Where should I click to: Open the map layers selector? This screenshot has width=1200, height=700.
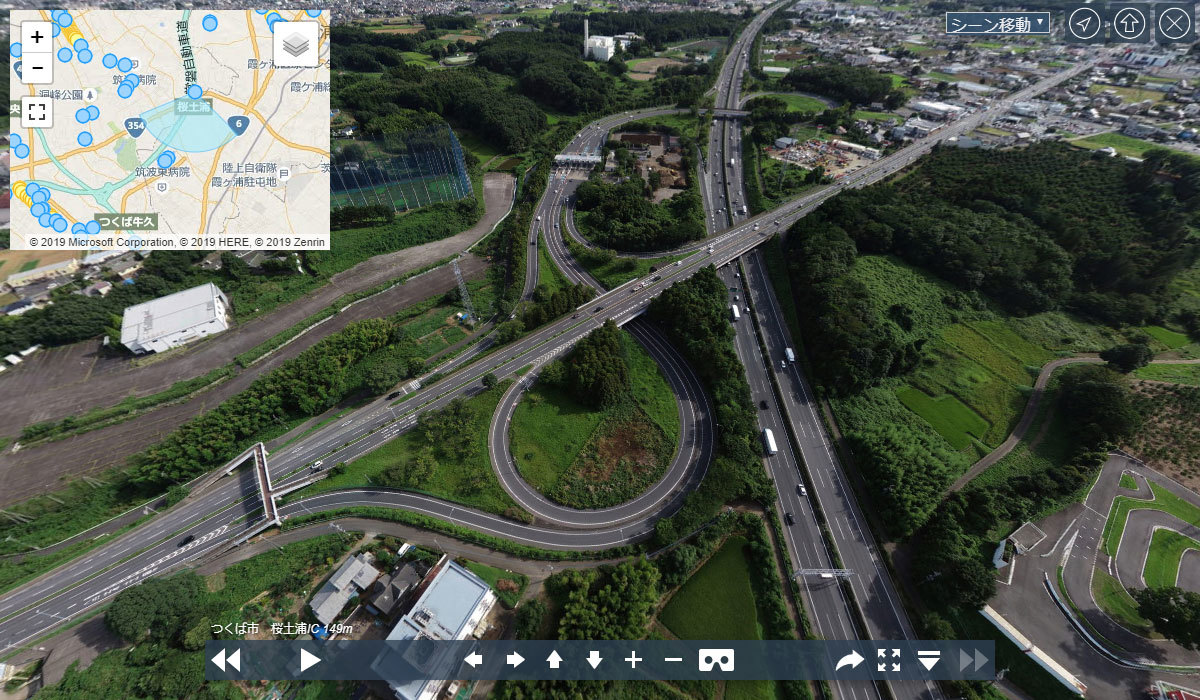pyautogui.click(x=296, y=45)
